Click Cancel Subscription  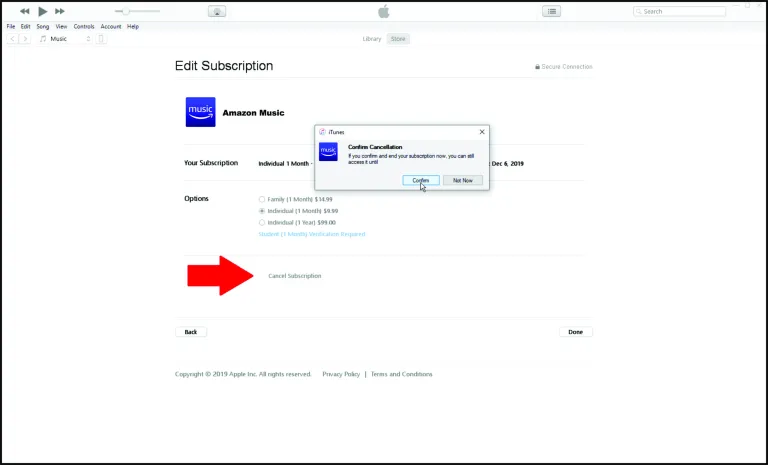(295, 276)
